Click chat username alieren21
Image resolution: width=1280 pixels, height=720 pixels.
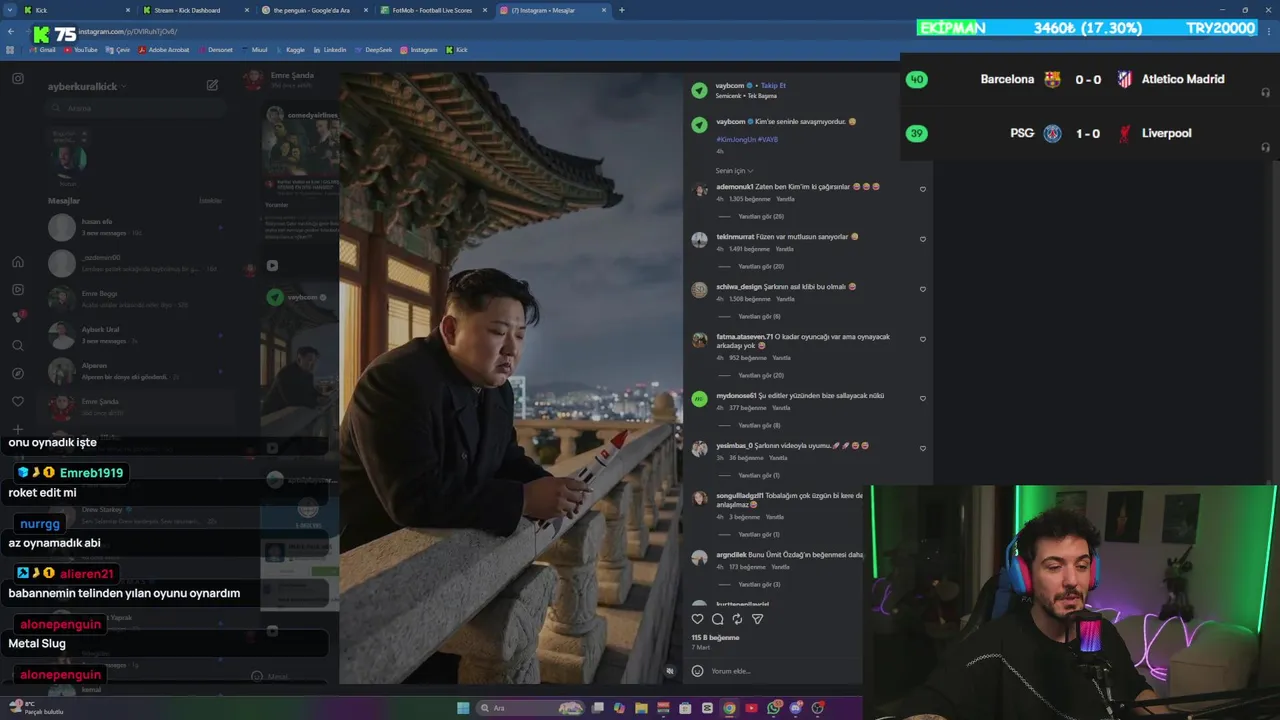click(87, 574)
